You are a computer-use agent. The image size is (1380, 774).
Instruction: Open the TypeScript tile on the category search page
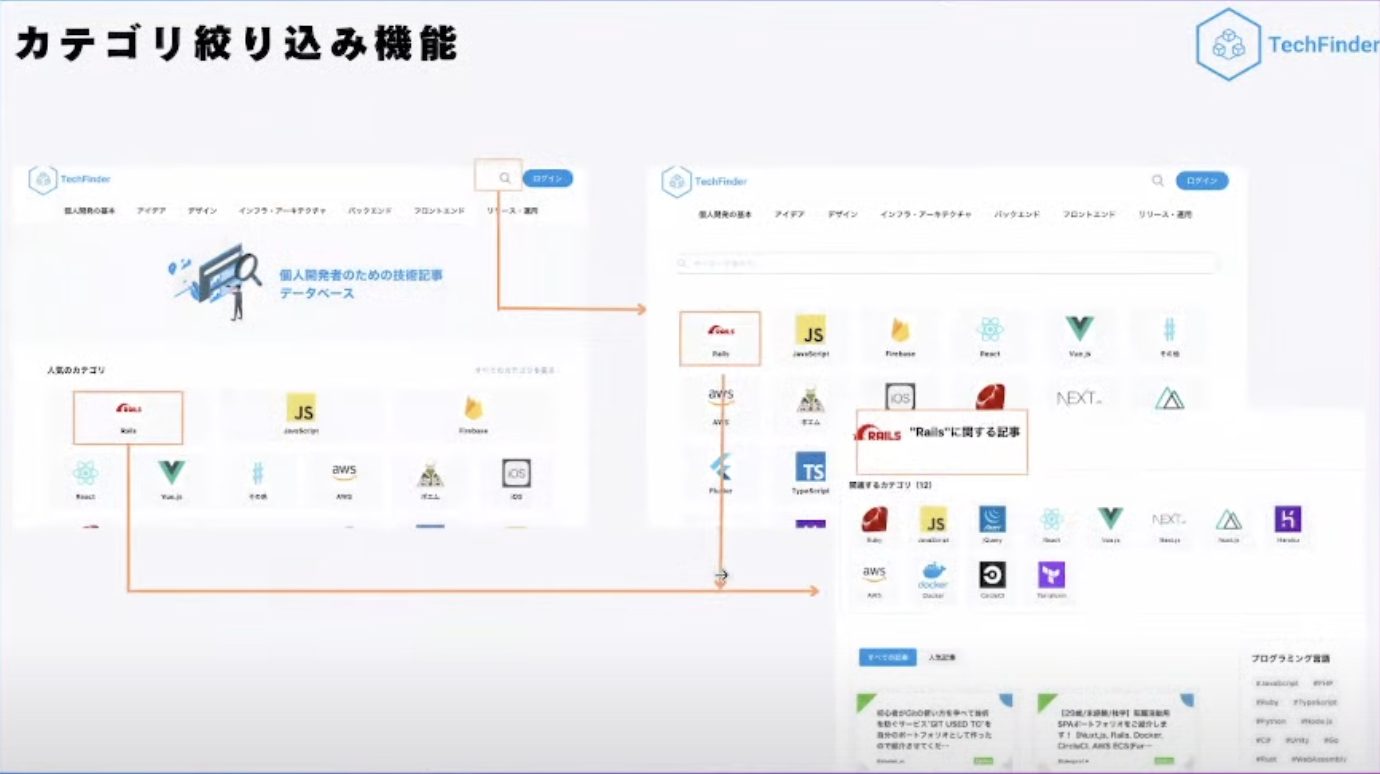[810, 473]
